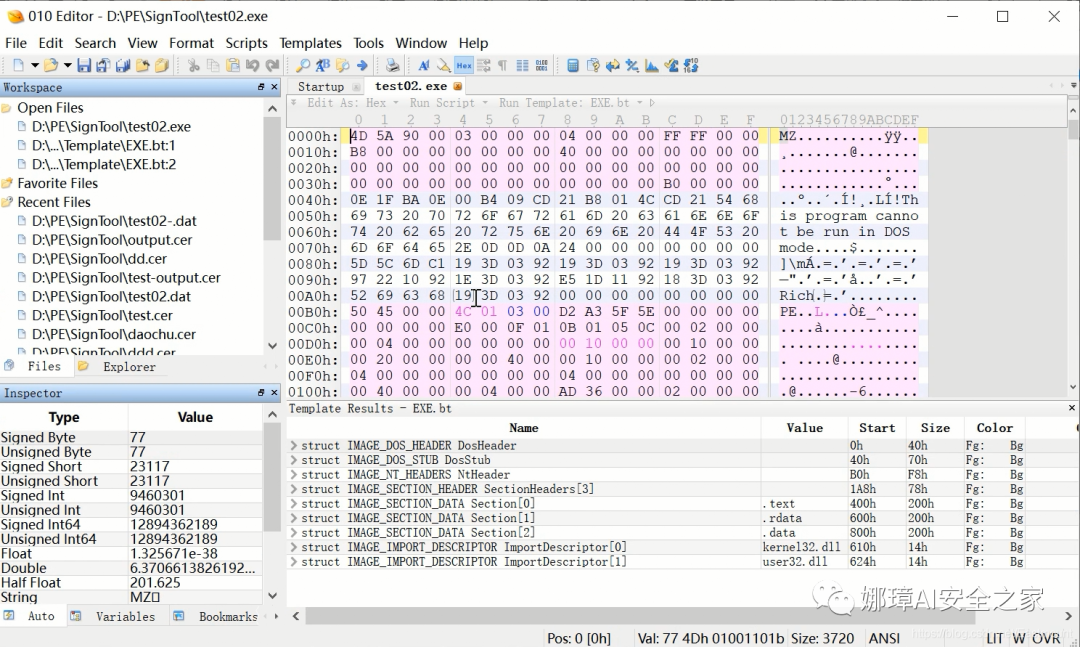Expand the ImportDescriptor[0] kernel32.dll row
1080x647 pixels.
[x=294, y=547]
